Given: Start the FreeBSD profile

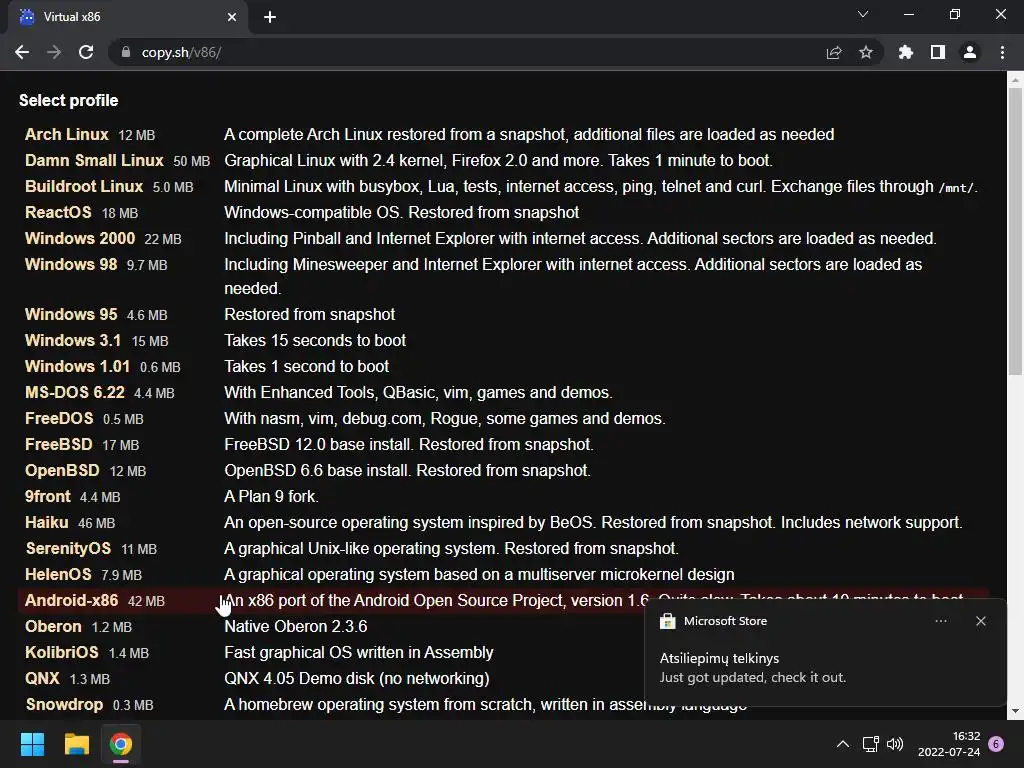Looking at the screenshot, I should (x=58, y=445).
